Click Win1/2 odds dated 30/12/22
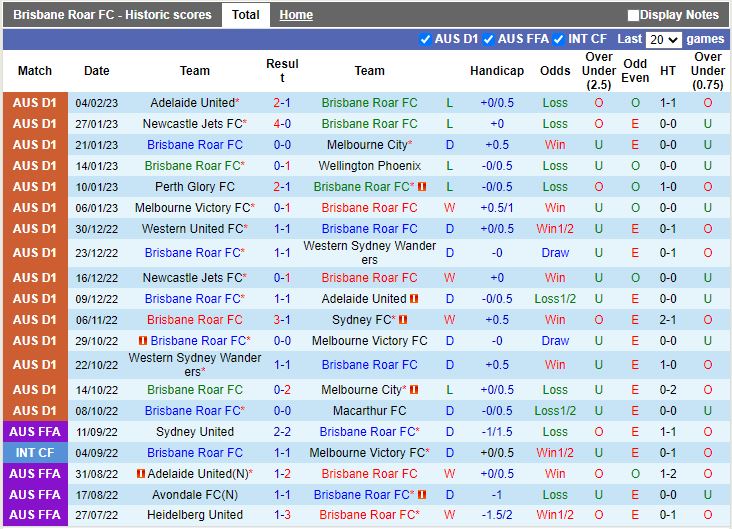This screenshot has width=732, height=529. tap(555, 229)
